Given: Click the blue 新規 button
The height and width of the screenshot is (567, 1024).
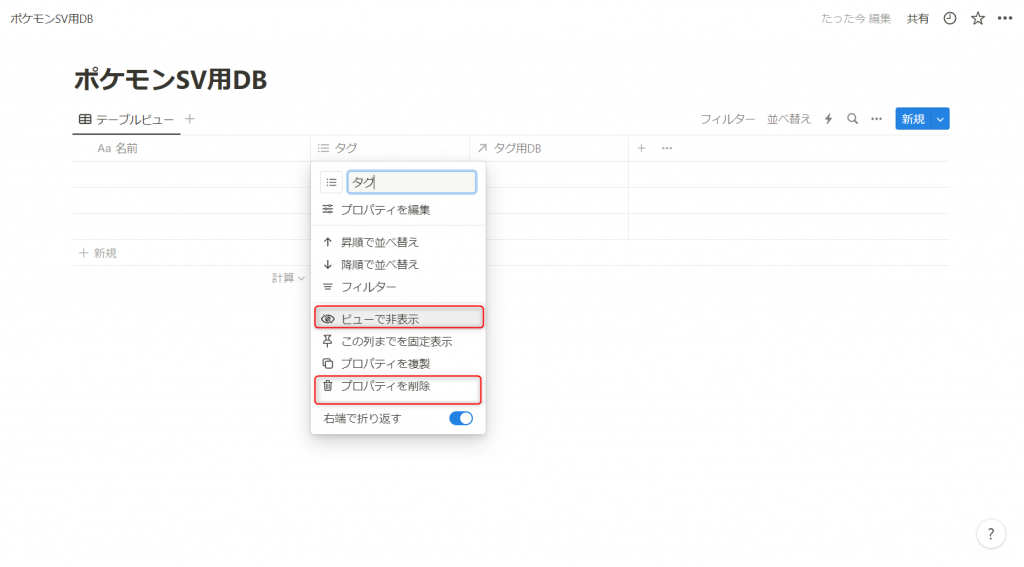Looking at the screenshot, I should point(913,119).
